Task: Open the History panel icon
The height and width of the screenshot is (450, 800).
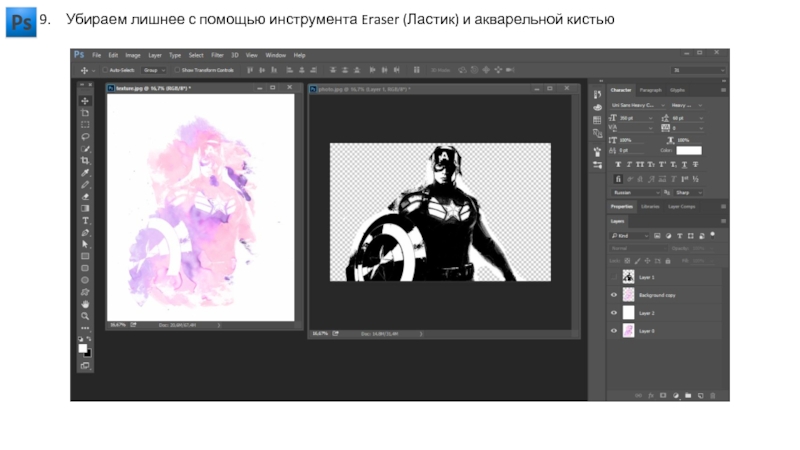Action: pyautogui.click(x=597, y=94)
